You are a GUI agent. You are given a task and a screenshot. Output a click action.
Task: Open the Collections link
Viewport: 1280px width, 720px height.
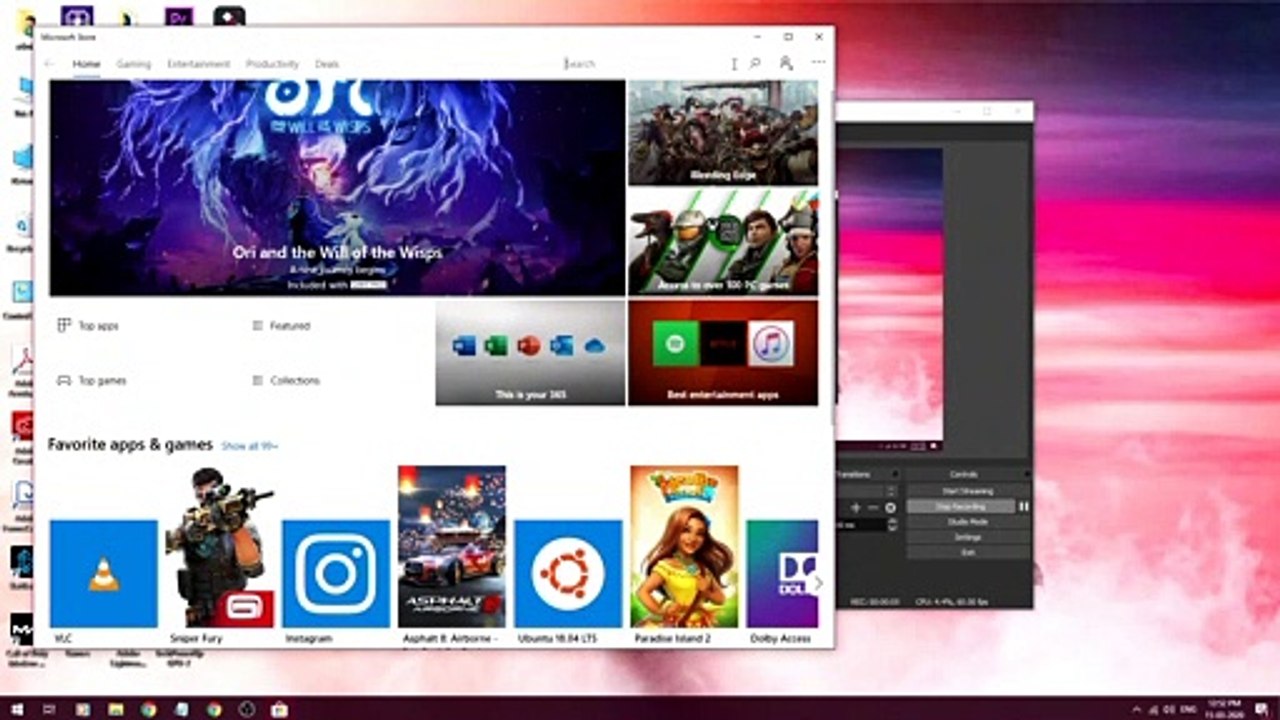286,381
